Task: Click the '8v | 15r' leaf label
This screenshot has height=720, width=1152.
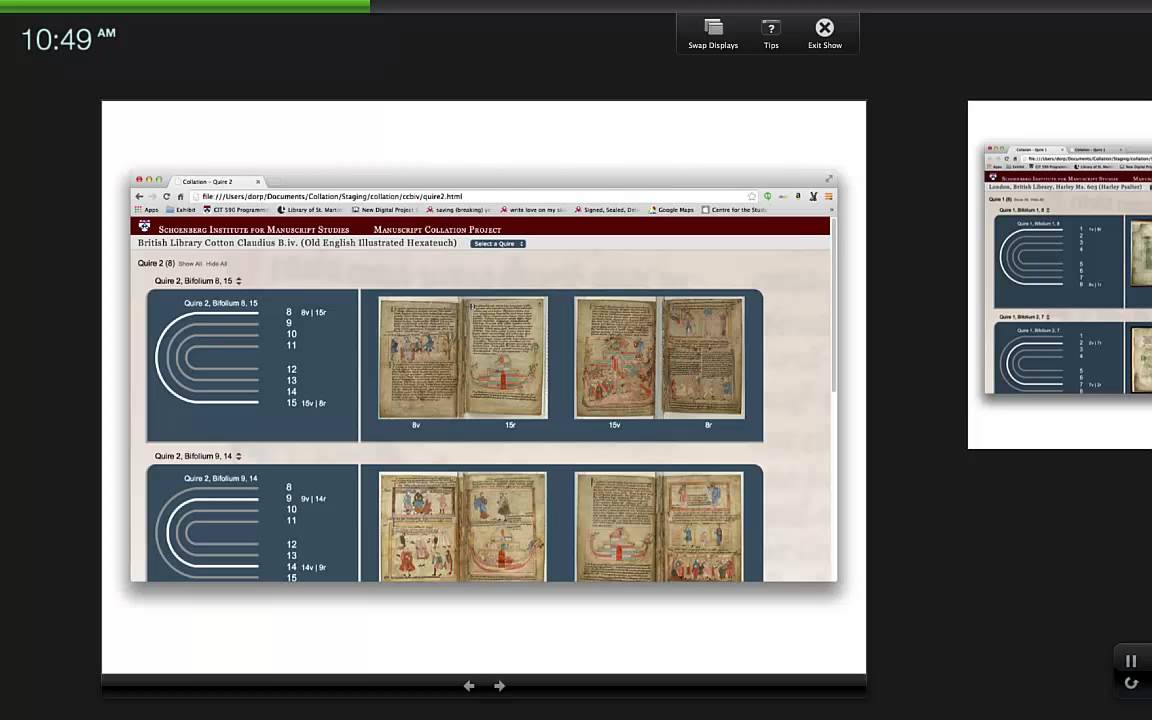Action: click(313, 312)
